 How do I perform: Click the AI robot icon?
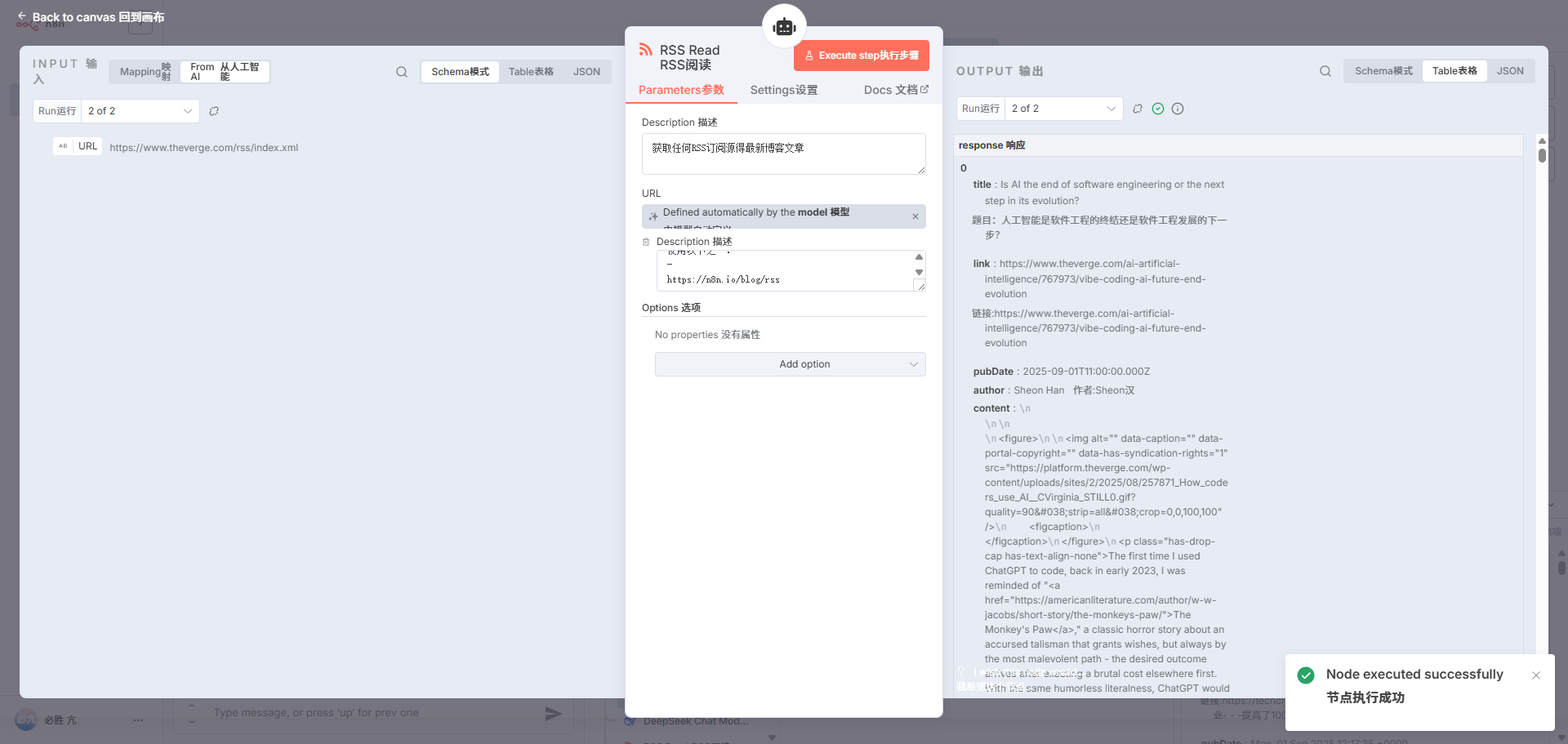click(x=784, y=27)
